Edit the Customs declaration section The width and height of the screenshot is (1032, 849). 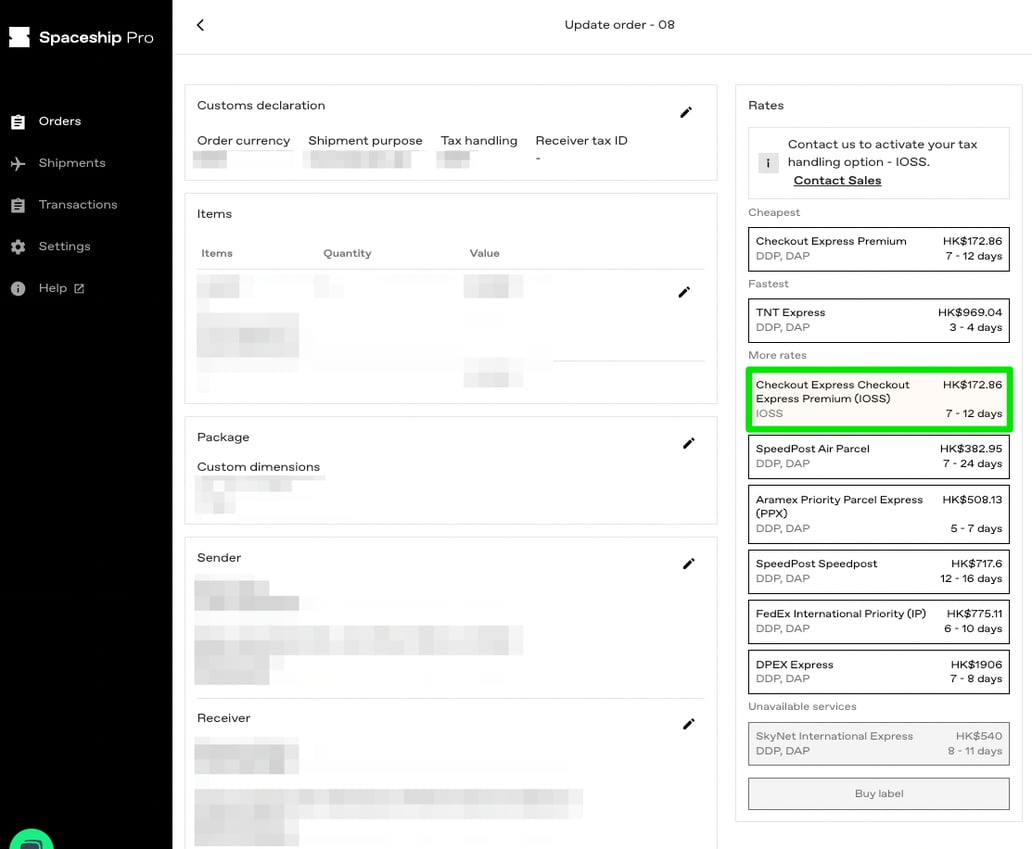(x=686, y=113)
